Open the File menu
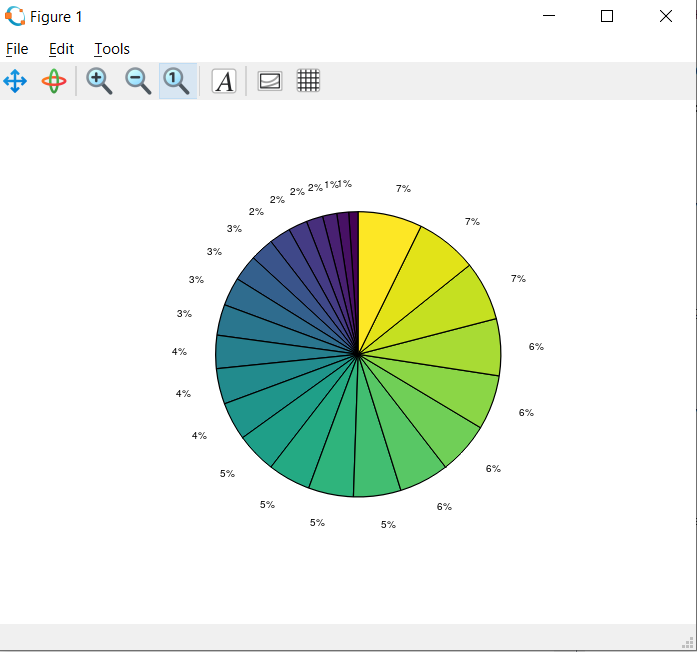This screenshot has height=652, width=697. (x=17, y=49)
